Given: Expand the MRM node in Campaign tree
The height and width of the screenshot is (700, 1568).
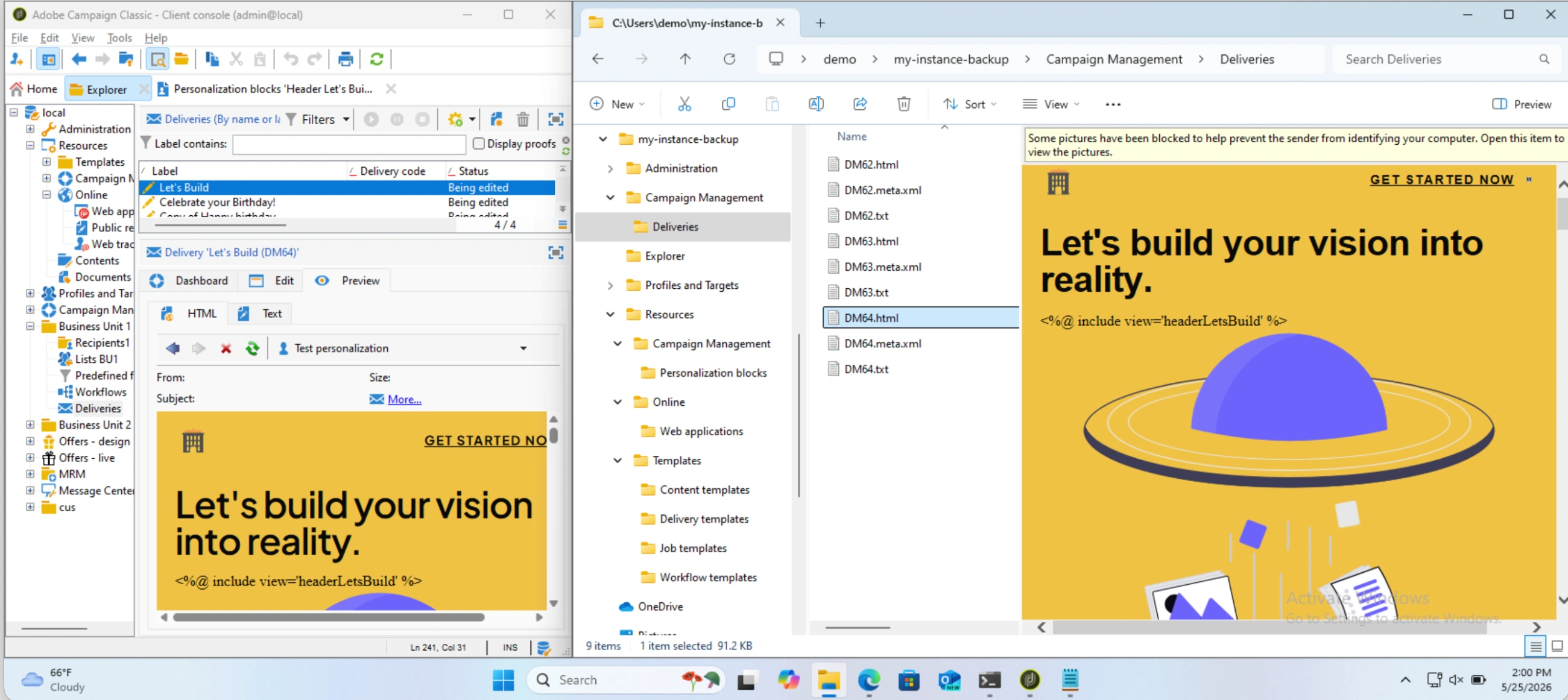Looking at the screenshot, I should (30, 474).
